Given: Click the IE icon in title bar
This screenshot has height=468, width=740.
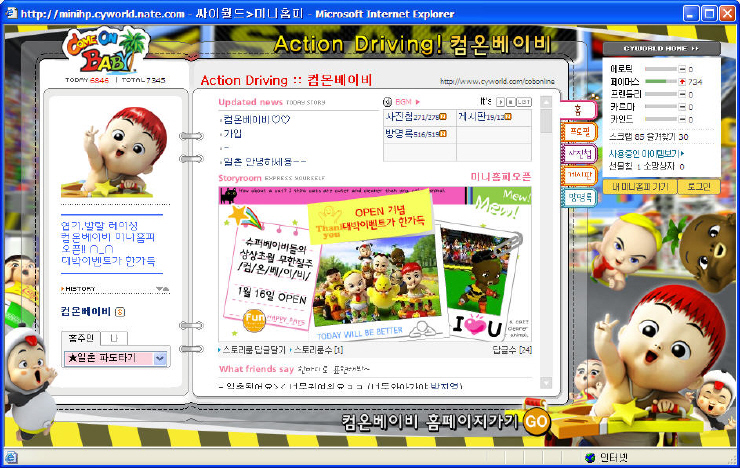Looking at the screenshot, I should point(11,13).
